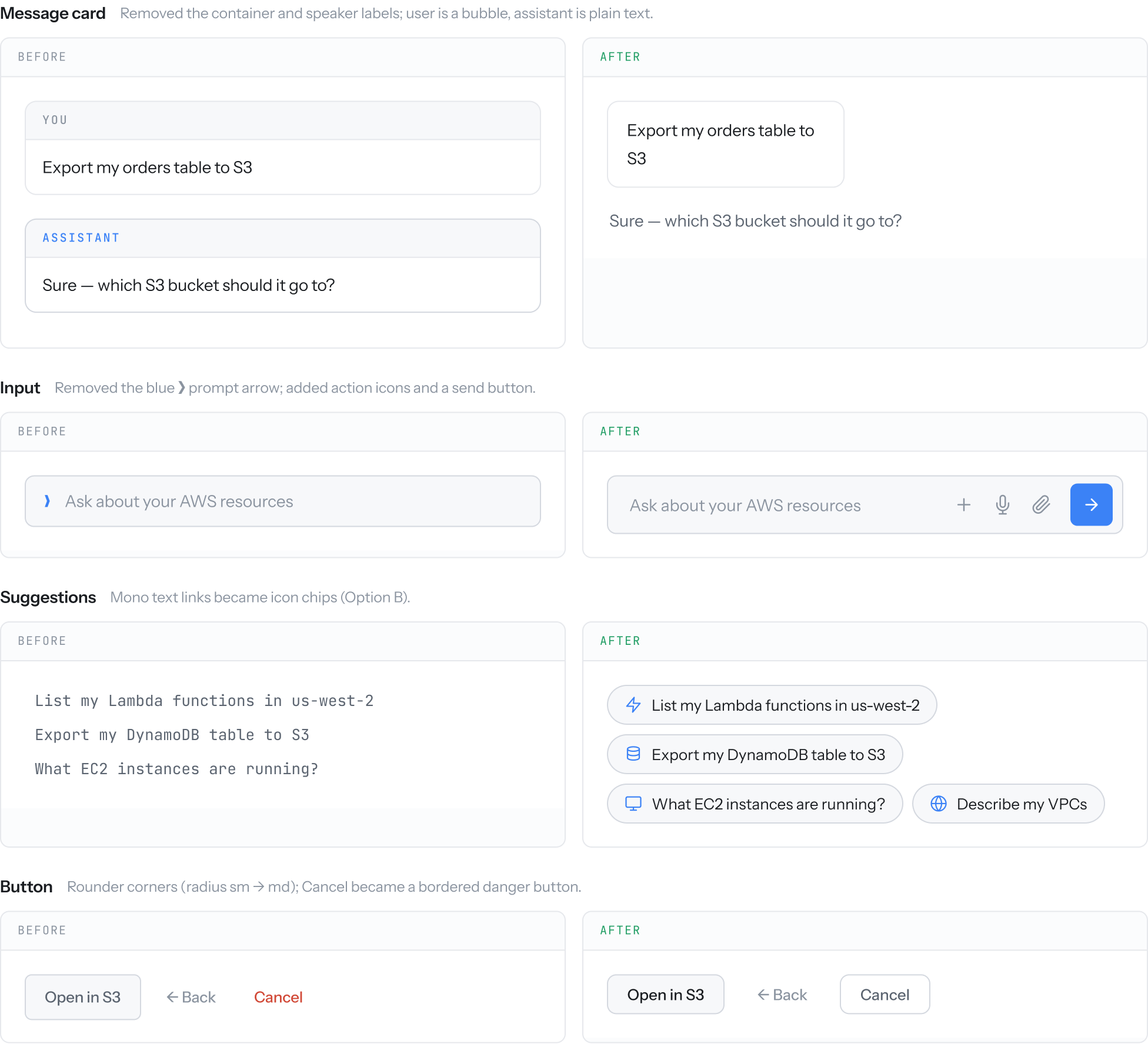The width and height of the screenshot is (1148, 1044).
Task: Click the 'ASSISTANT' speaker label
Action: (x=81, y=237)
